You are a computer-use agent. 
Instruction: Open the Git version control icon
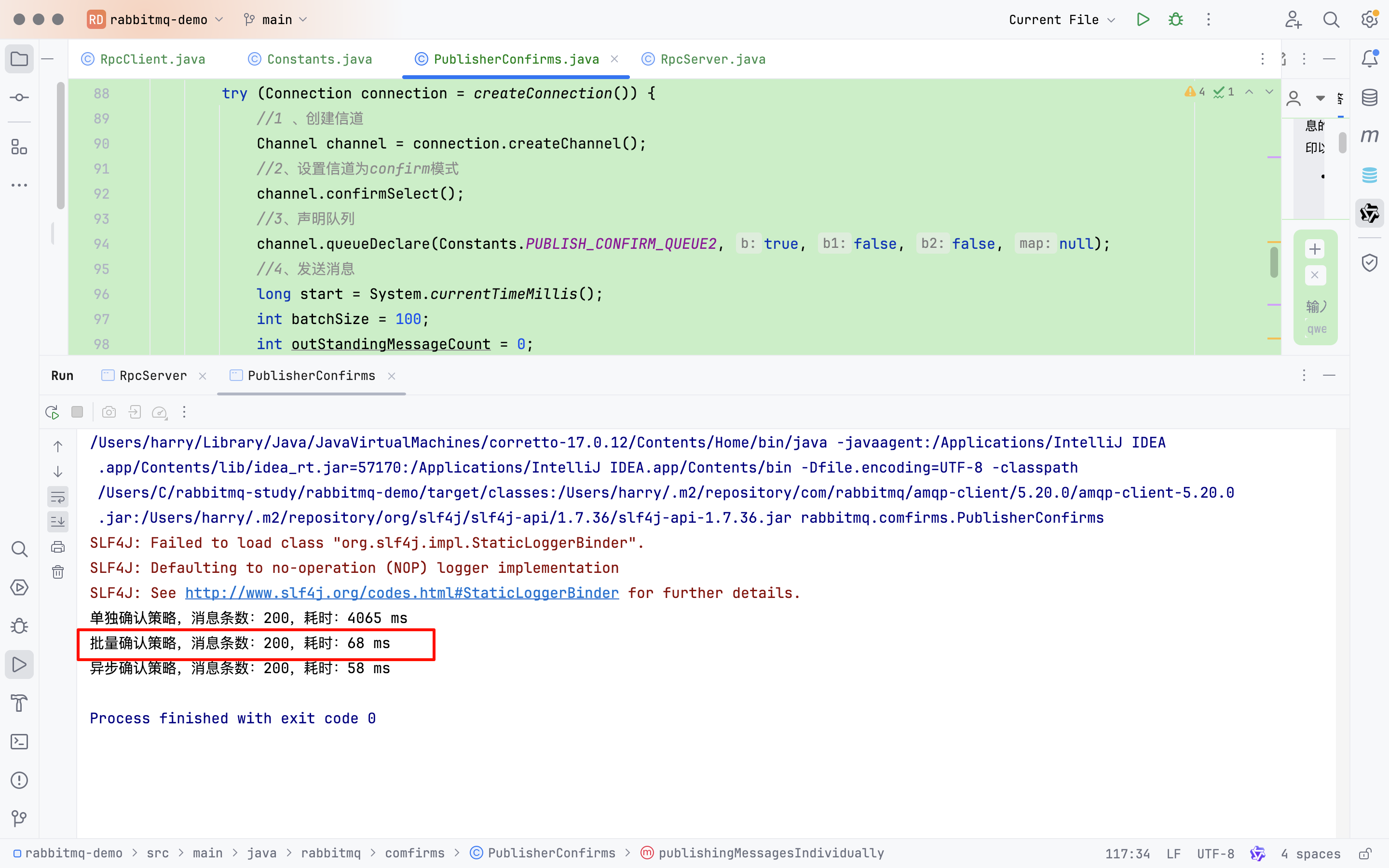coord(19,818)
